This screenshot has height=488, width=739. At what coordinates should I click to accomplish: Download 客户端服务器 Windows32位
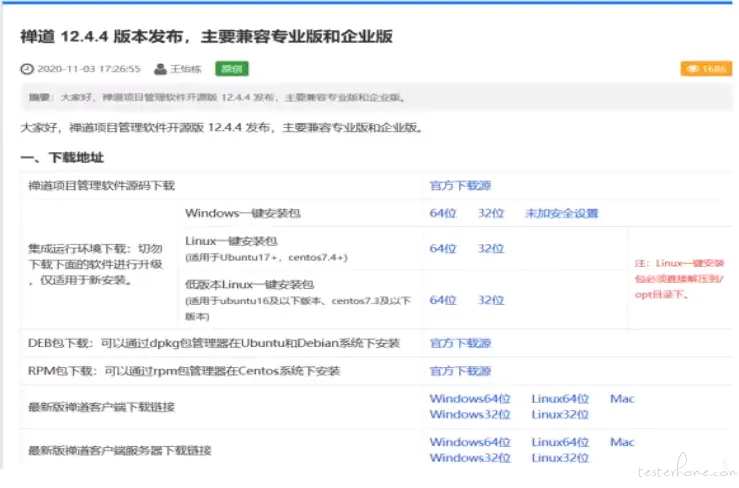(x=470, y=458)
